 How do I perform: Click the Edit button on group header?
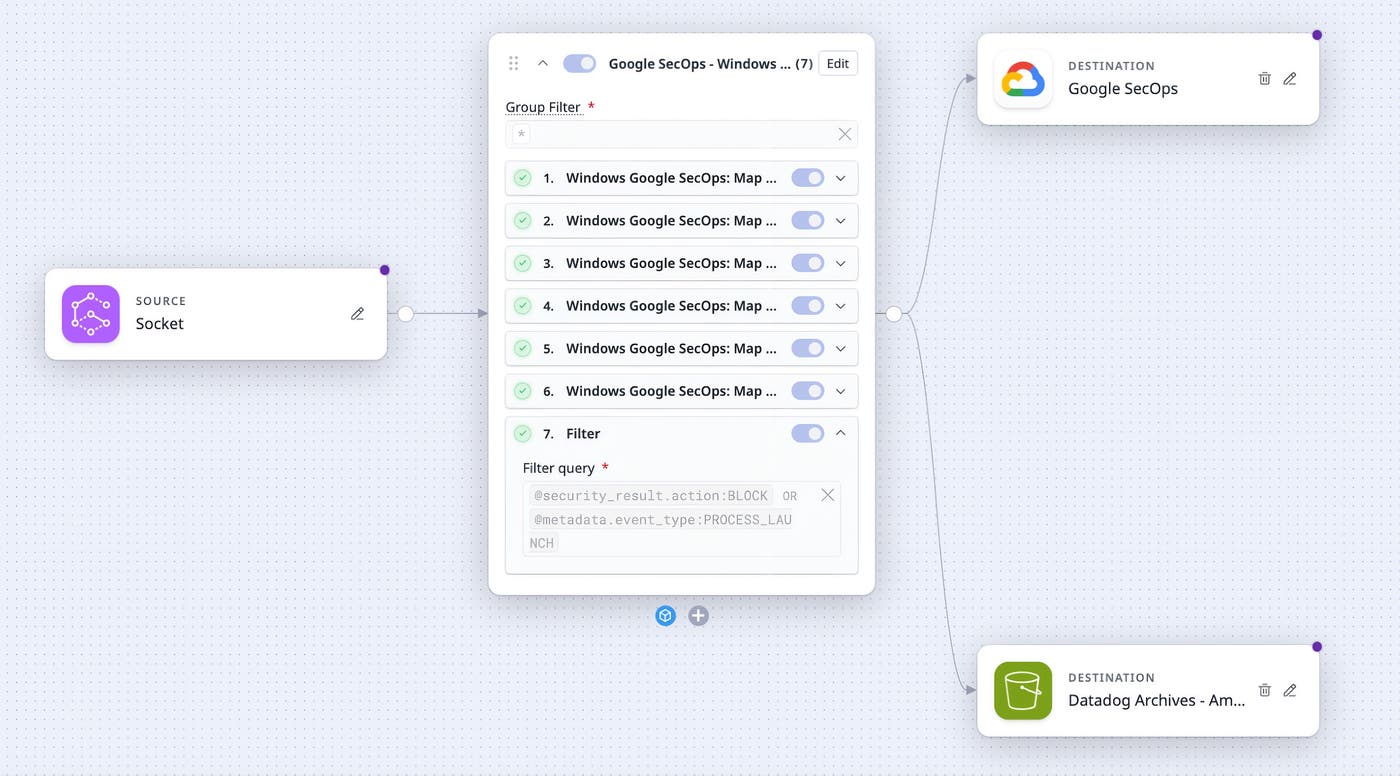tap(838, 63)
